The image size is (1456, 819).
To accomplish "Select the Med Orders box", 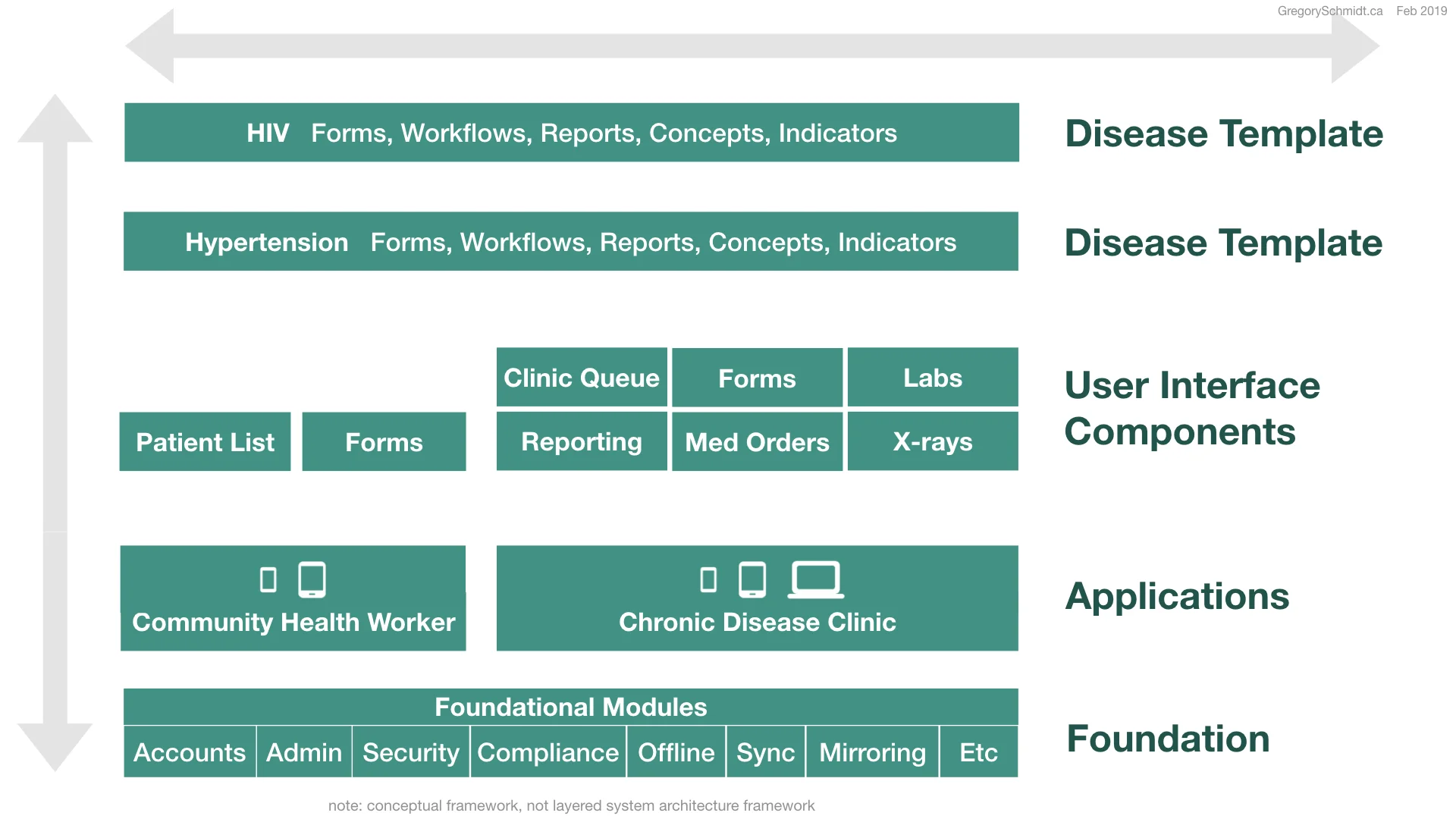I will [757, 442].
